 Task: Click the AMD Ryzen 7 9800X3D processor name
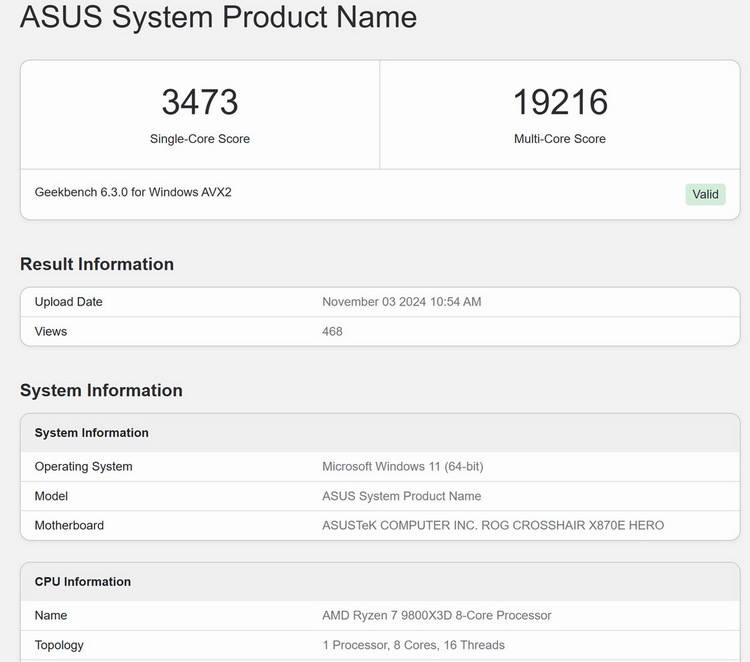tap(436, 616)
